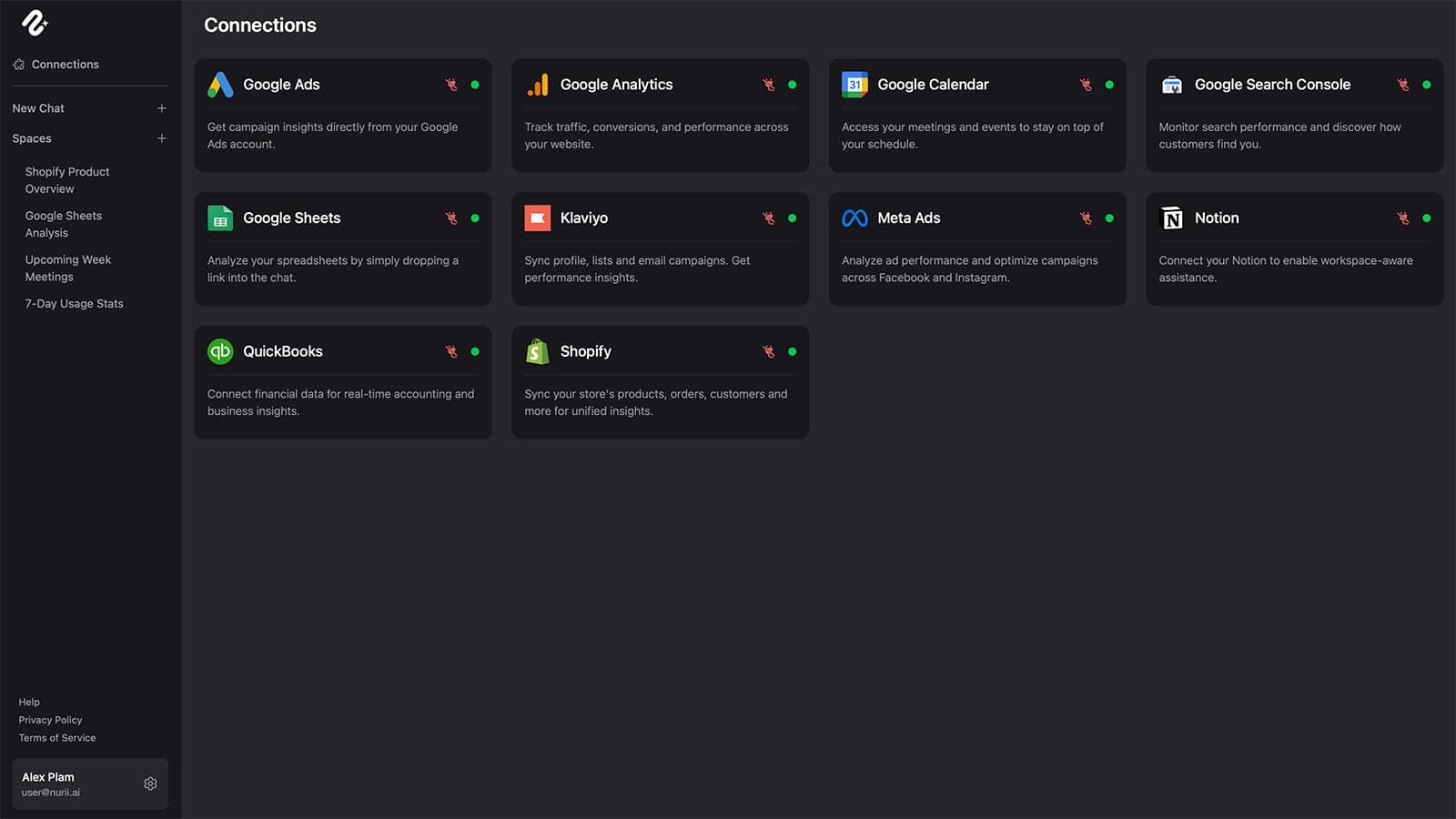The height and width of the screenshot is (819, 1456).
Task: Click the Nurii logo in the sidebar
Action: (35, 23)
